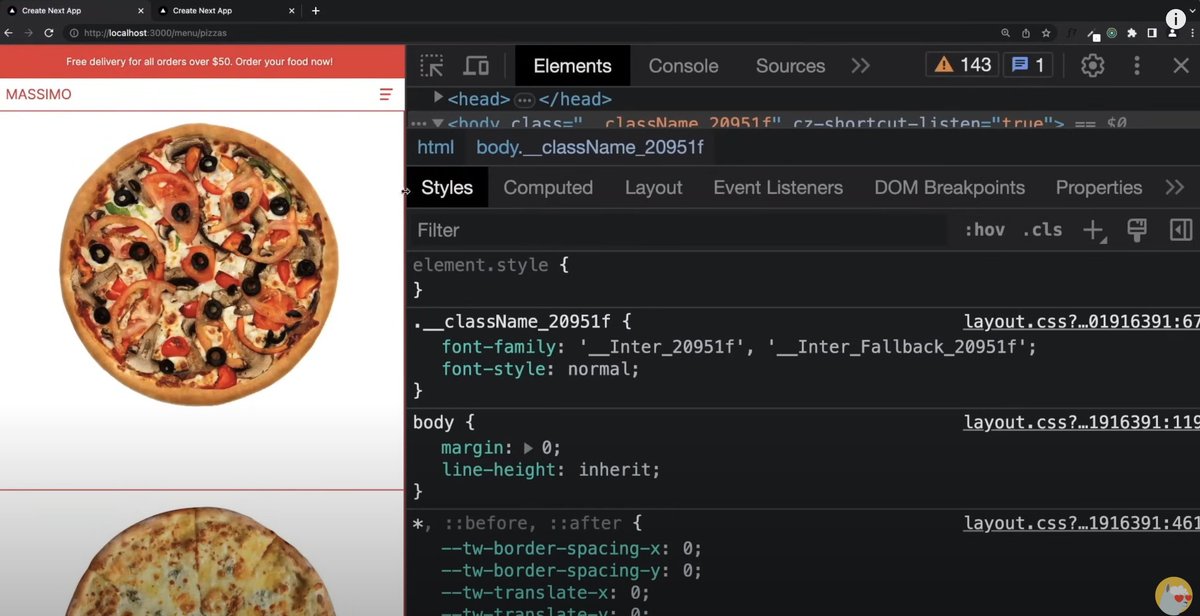Click the --tw-border-spacing-y declaration
Viewport: 1200px width, 616px height.
pyautogui.click(x=572, y=571)
